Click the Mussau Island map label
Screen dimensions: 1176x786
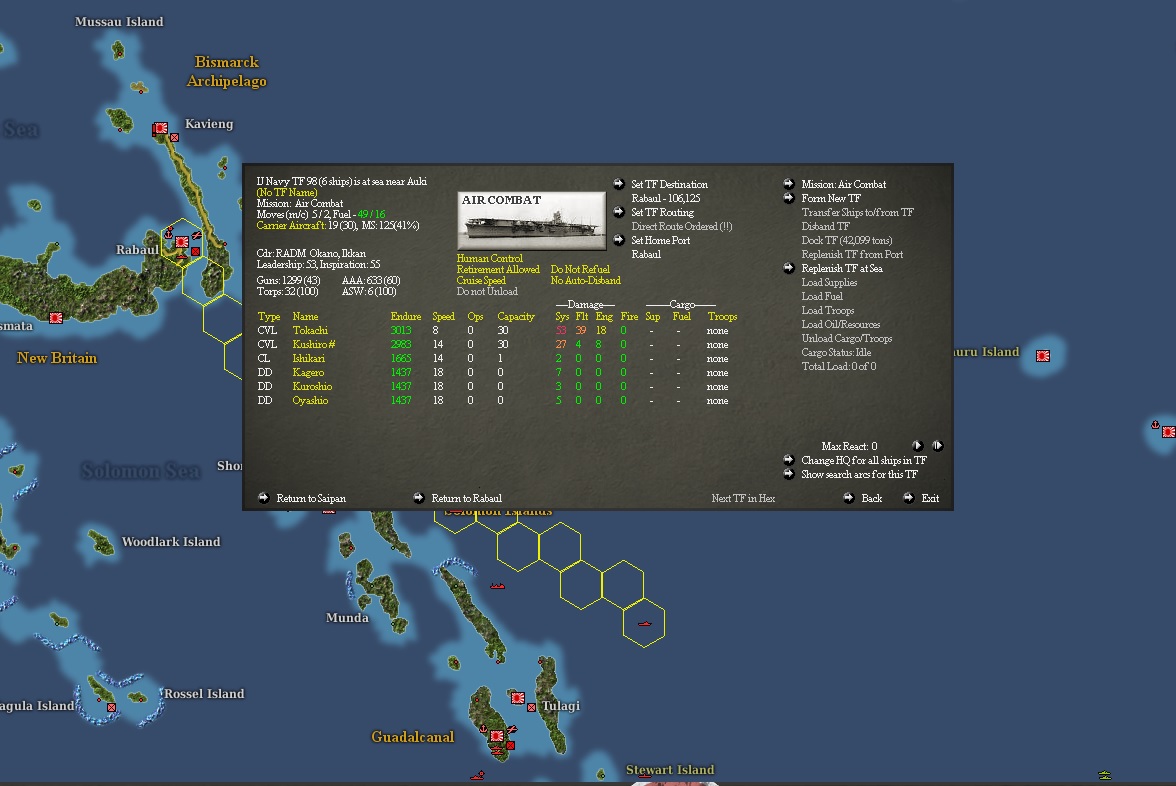[x=119, y=22]
